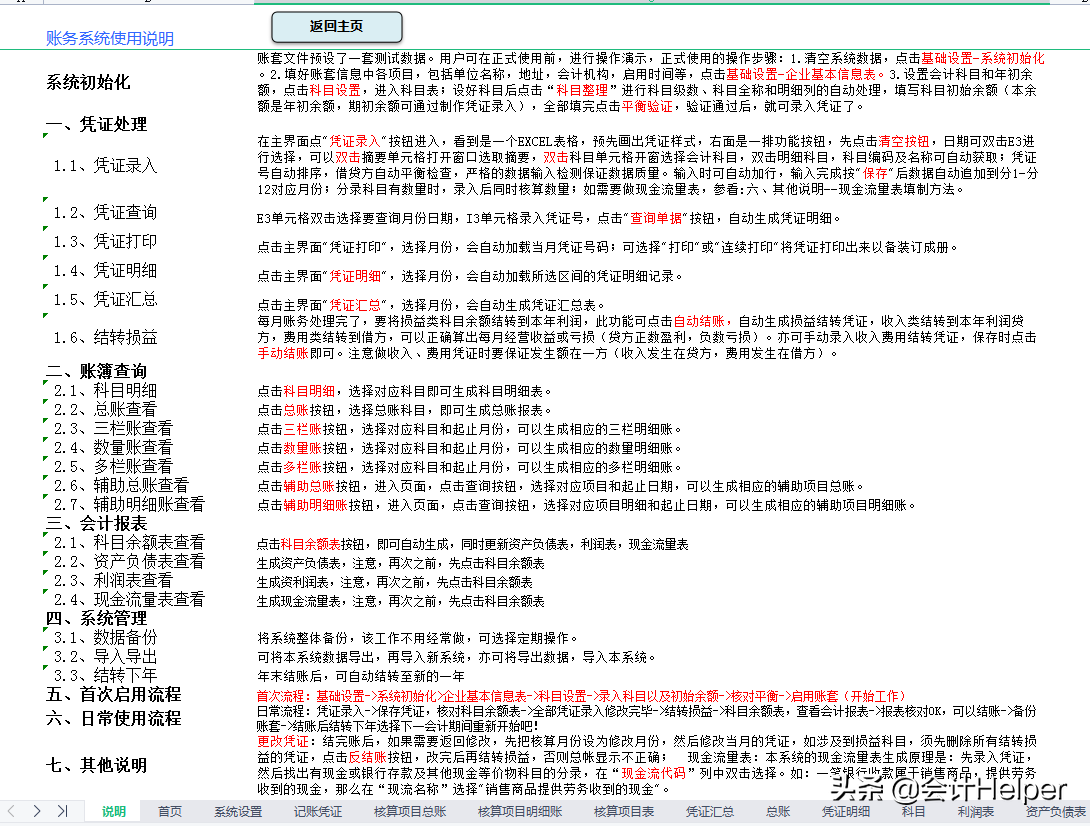Open the 记账凭证 sheet tab
Image resolution: width=1090 pixels, height=826 pixels.
pyautogui.click(x=318, y=812)
